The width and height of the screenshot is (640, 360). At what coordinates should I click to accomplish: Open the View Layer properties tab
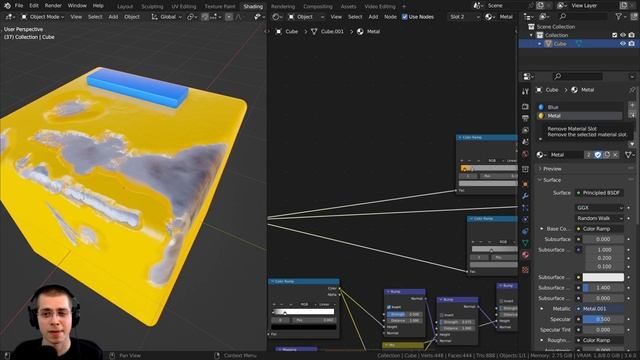[x=525, y=130]
